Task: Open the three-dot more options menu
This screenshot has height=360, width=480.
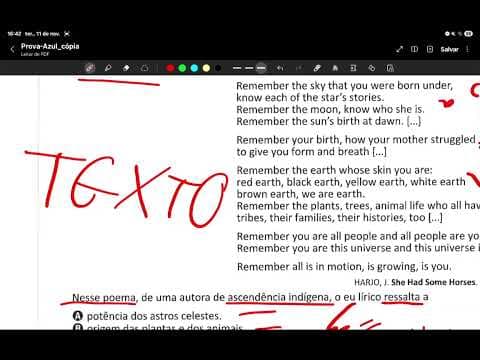Action: click(x=468, y=49)
